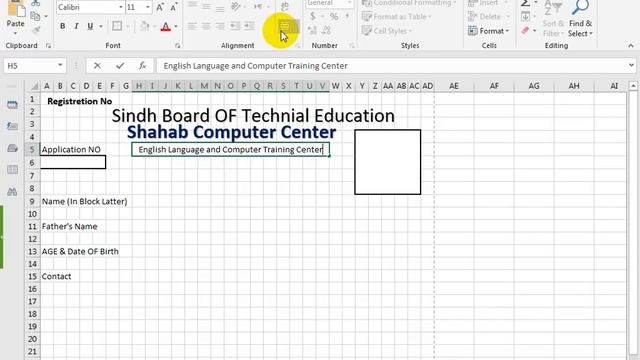Click Increase Indent icon
640x360 pixels.
249,26
